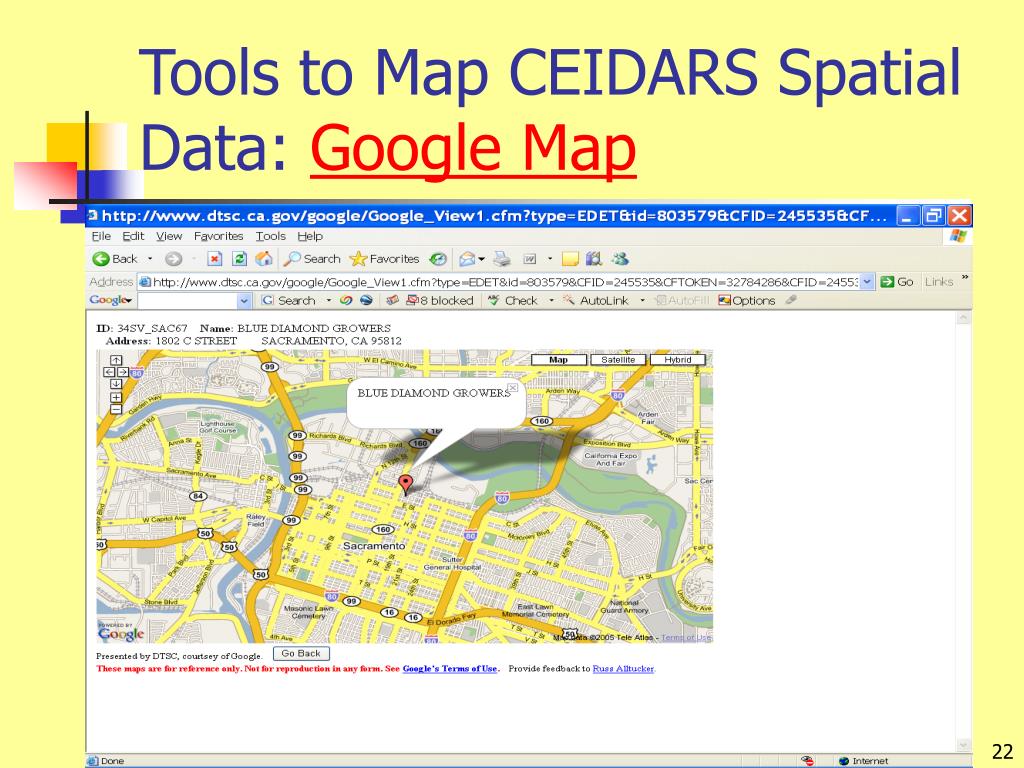The height and width of the screenshot is (768, 1024).
Task: Expand the AutoLink dropdown arrow
Action: tap(642, 300)
